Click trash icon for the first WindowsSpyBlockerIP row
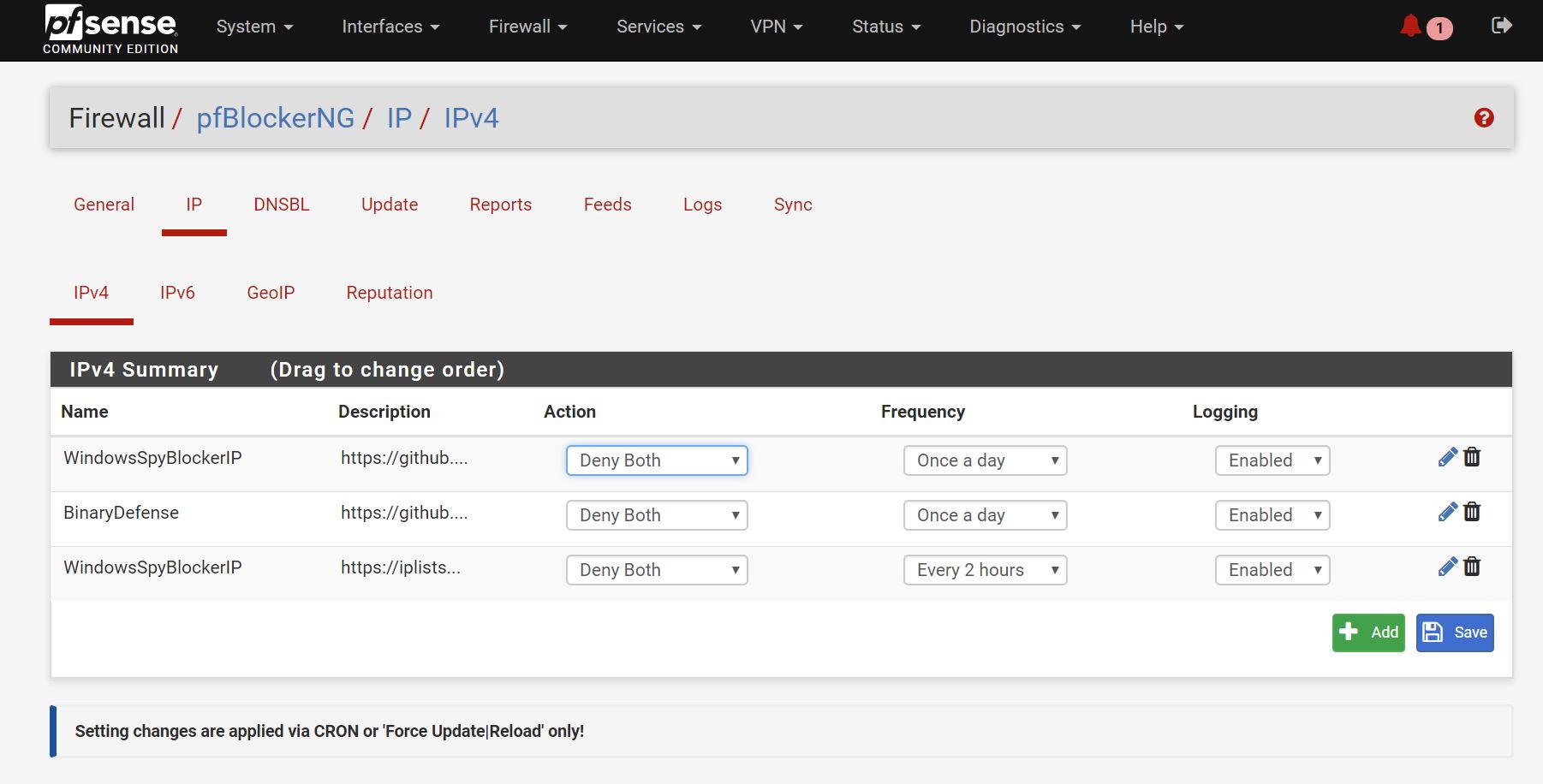The width and height of the screenshot is (1543, 784). click(1472, 457)
